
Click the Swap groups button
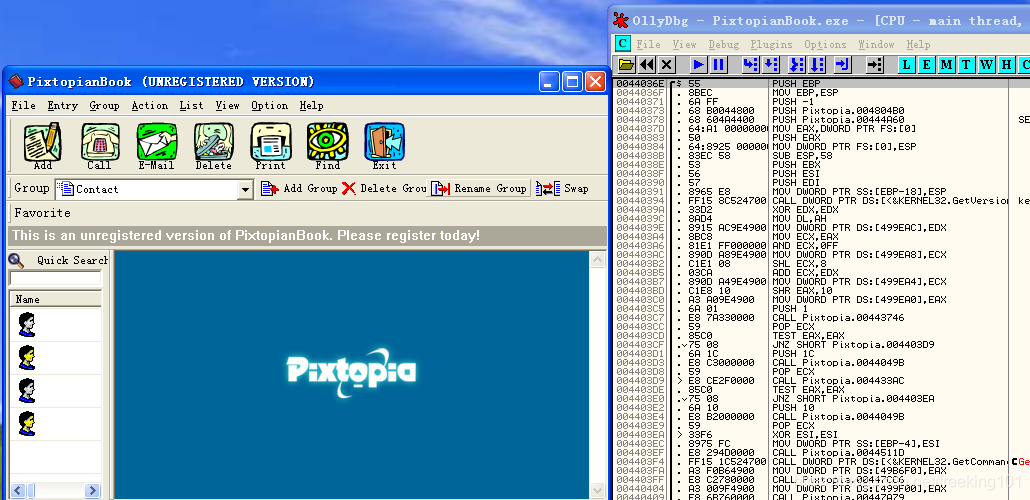(x=562, y=189)
